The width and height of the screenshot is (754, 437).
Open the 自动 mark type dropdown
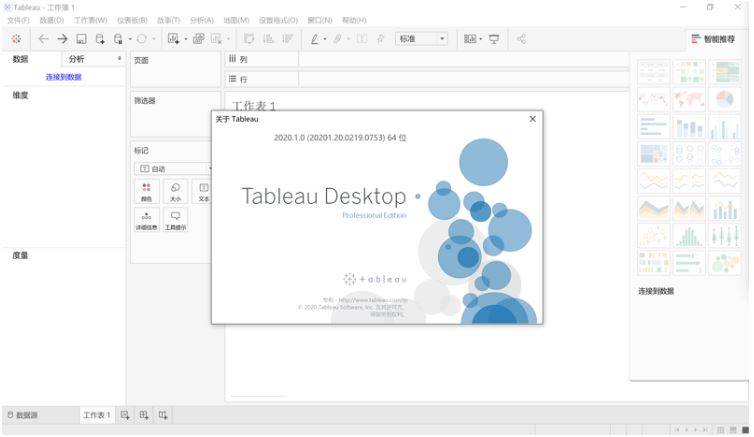click(x=176, y=169)
